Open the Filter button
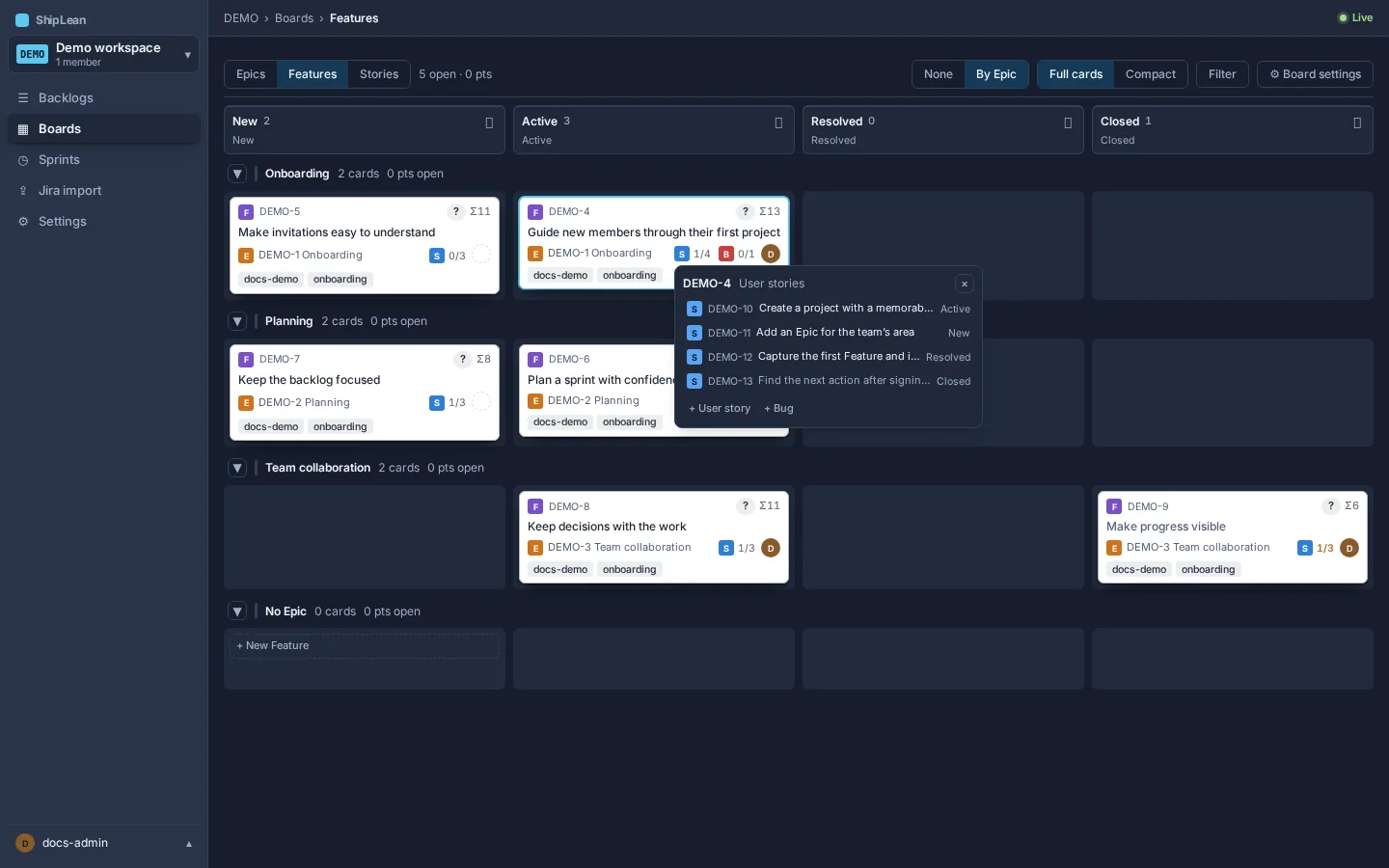 click(x=1222, y=74)
